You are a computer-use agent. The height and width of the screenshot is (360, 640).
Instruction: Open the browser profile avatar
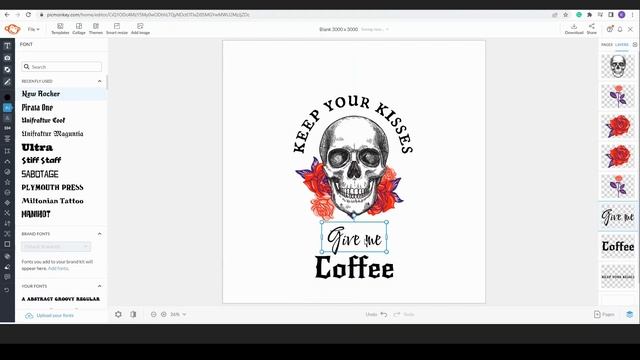[622, 15]
